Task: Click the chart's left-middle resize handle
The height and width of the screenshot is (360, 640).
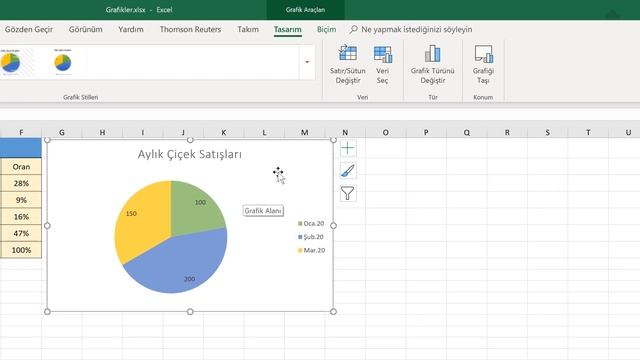Action: coord(47,226)
